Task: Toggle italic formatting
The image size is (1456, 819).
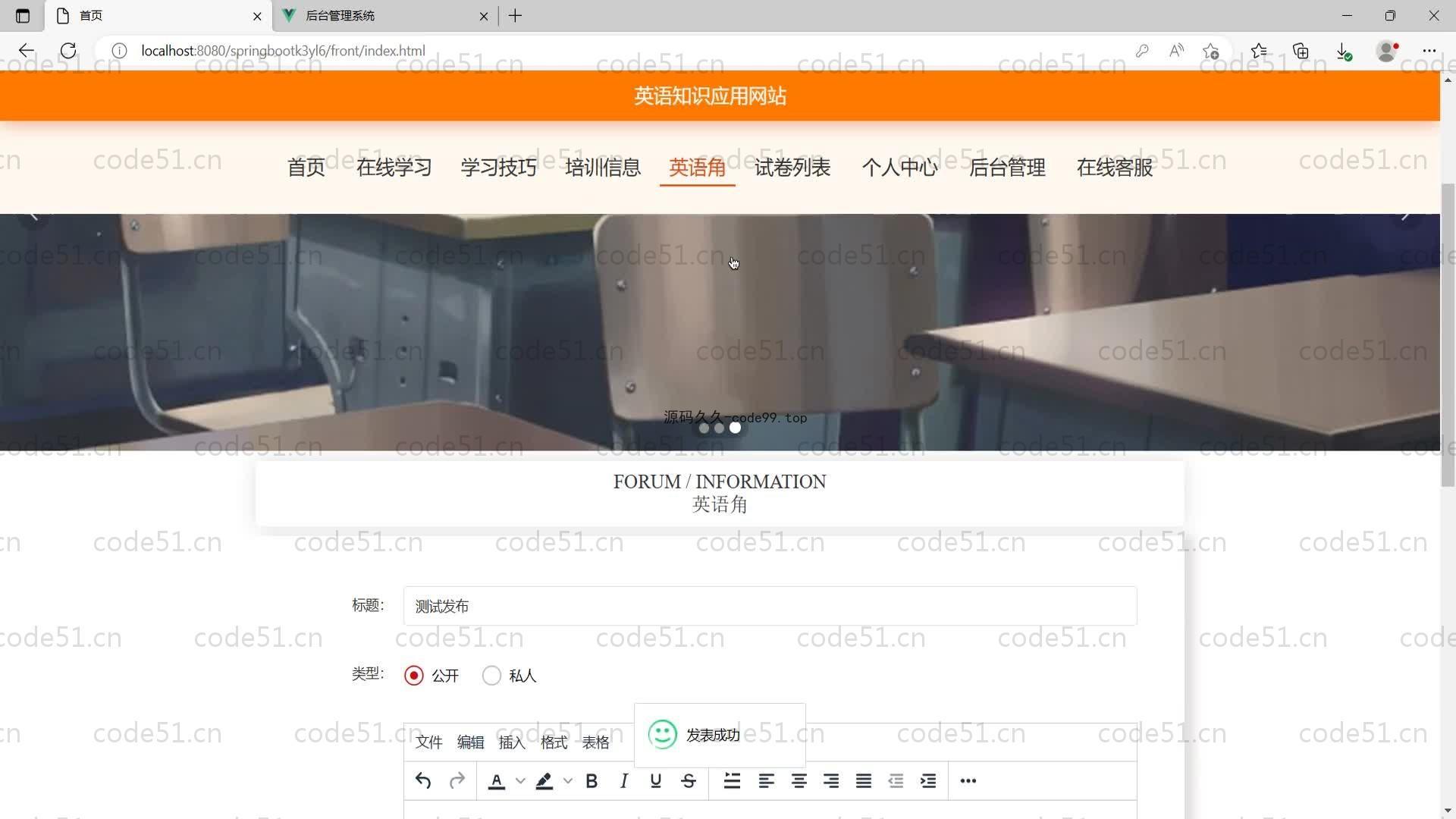Action: (x=623, y=781)
